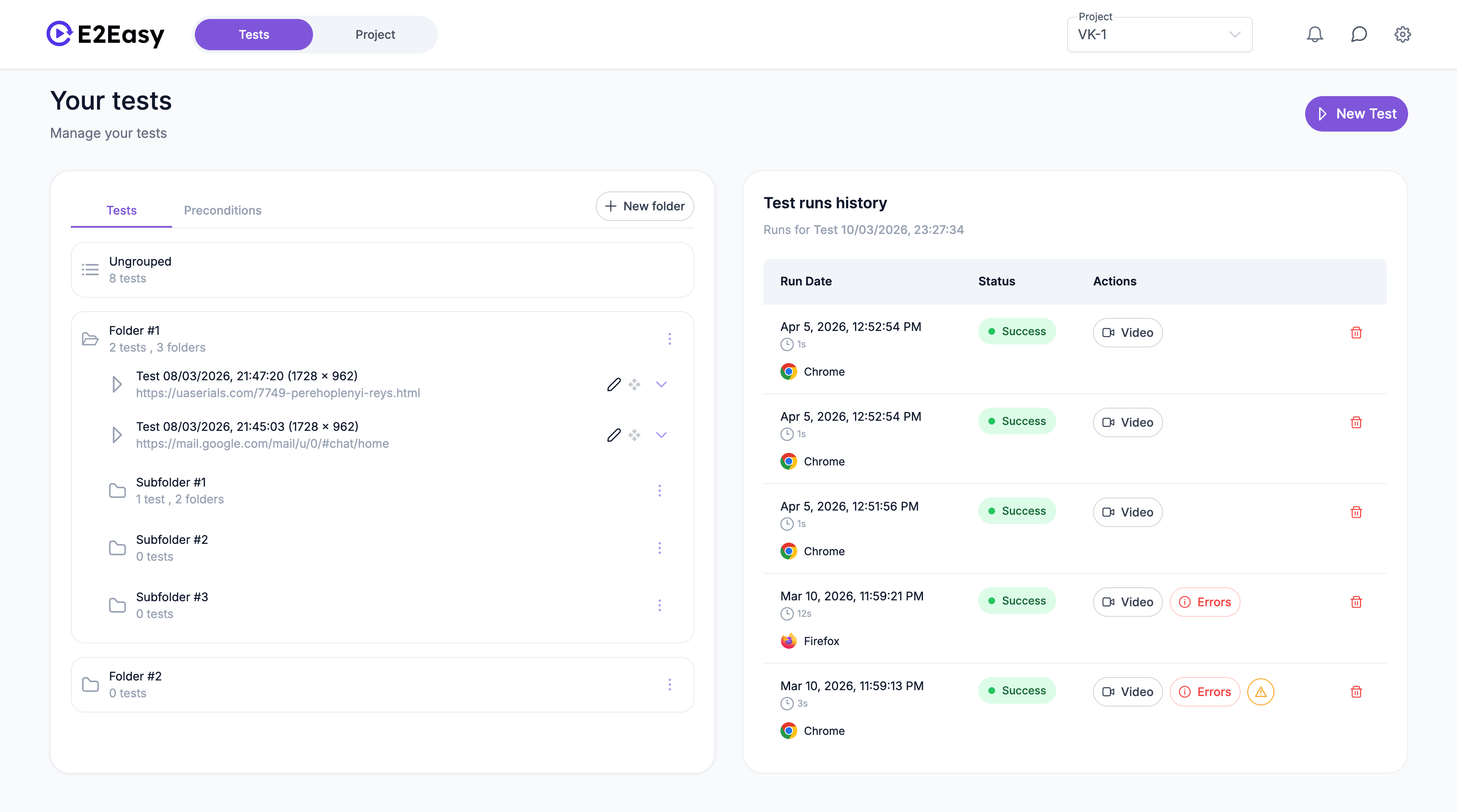Click the orange warning triangle icon

tap(1260, 691)
